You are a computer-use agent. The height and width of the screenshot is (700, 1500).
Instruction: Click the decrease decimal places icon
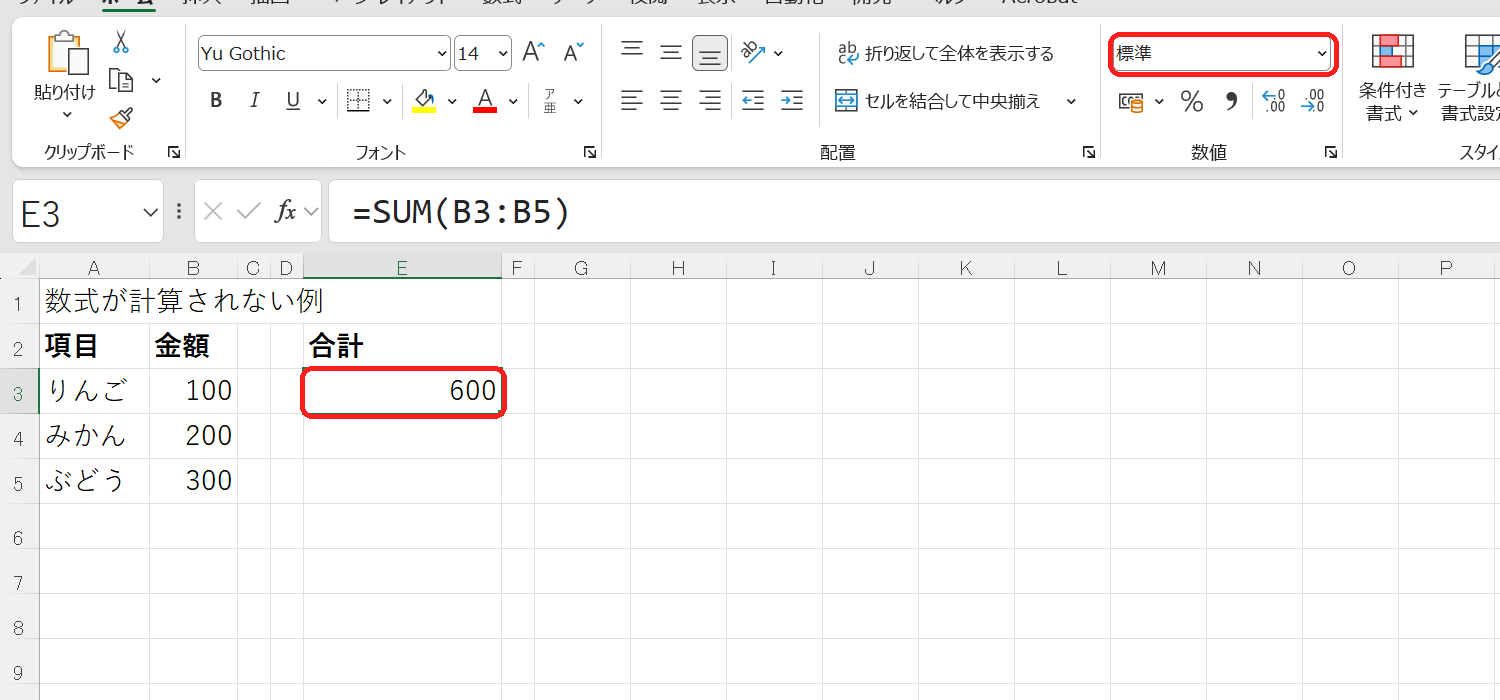1312,101
